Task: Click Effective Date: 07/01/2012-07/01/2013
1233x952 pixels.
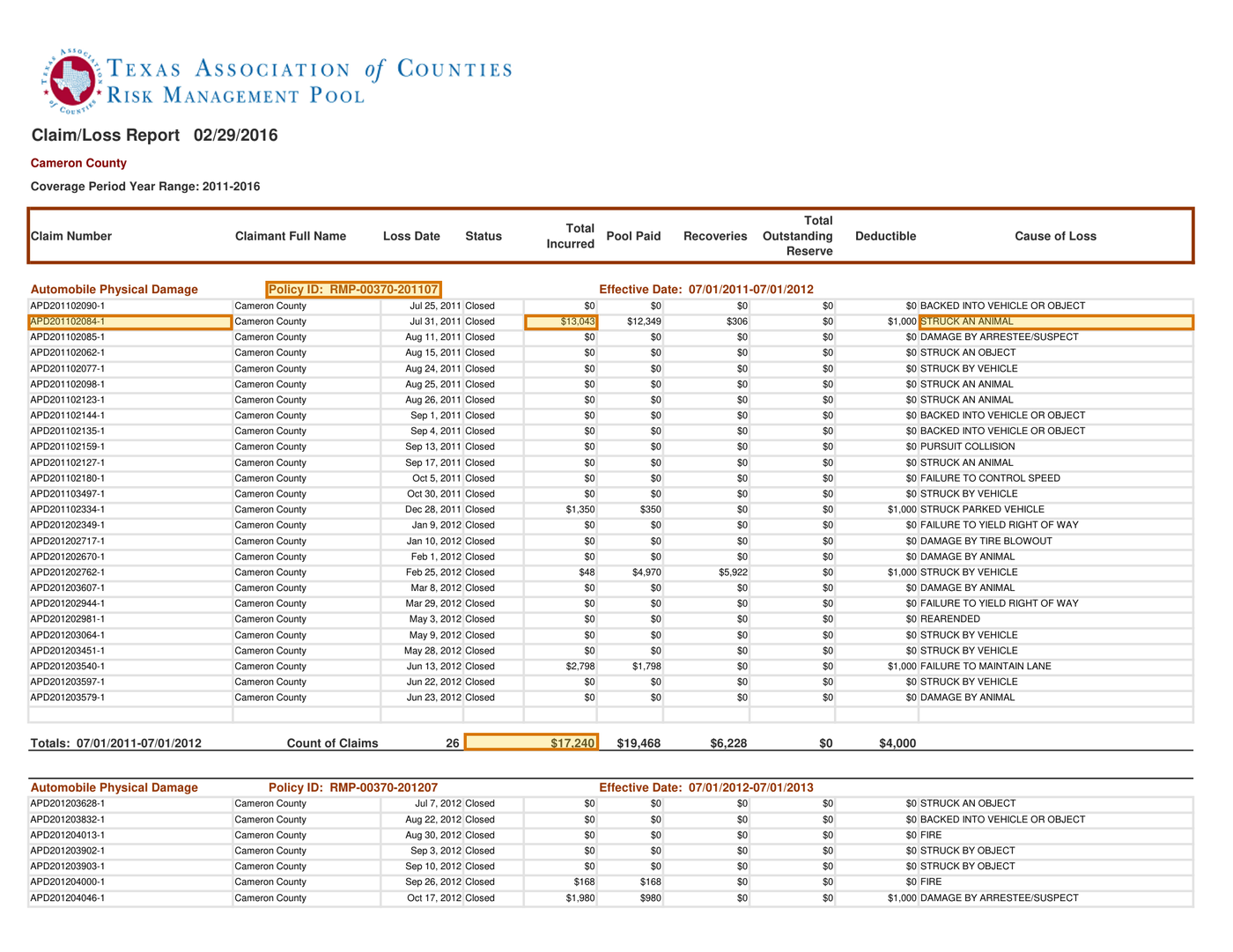Action: pos(706,787)
